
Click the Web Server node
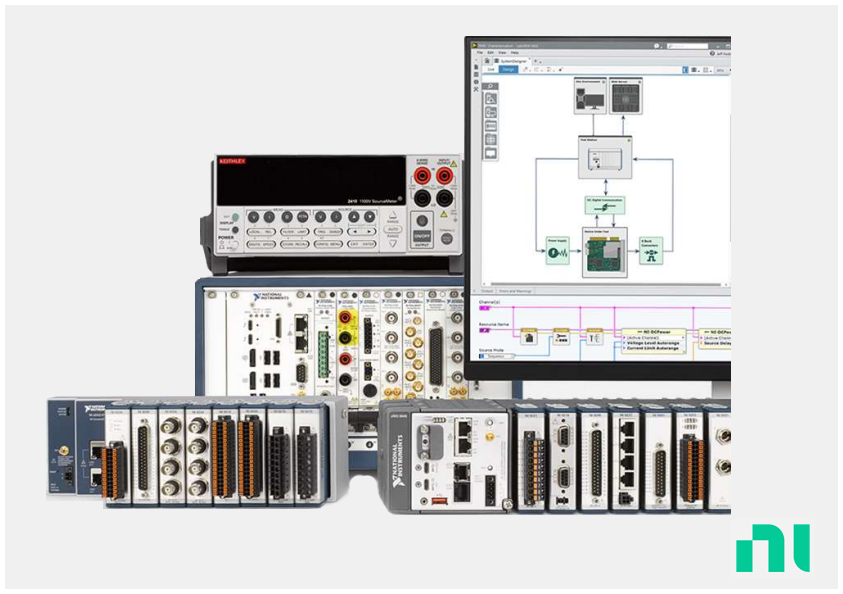point(626,96)
